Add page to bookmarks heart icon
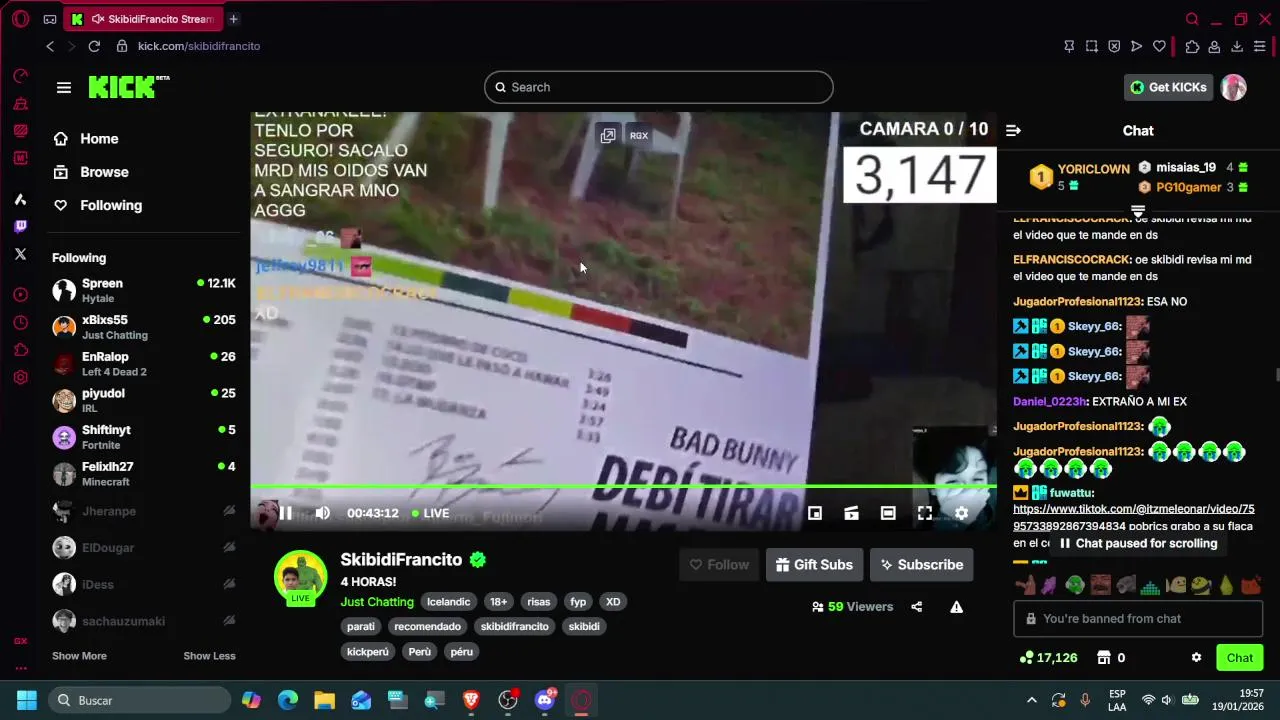 pos(1159,46)
